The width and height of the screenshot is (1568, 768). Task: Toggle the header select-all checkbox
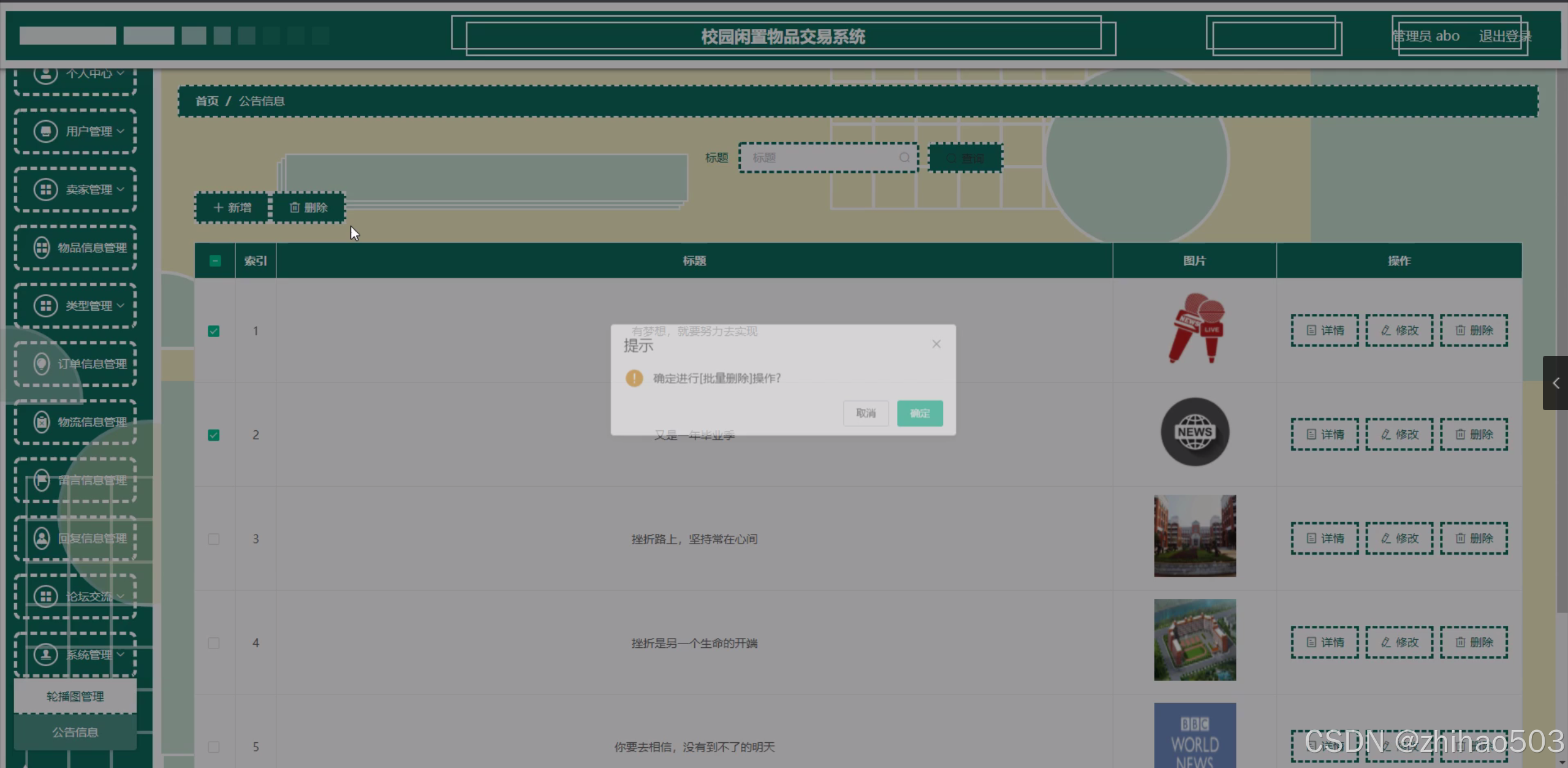point(215,260)
